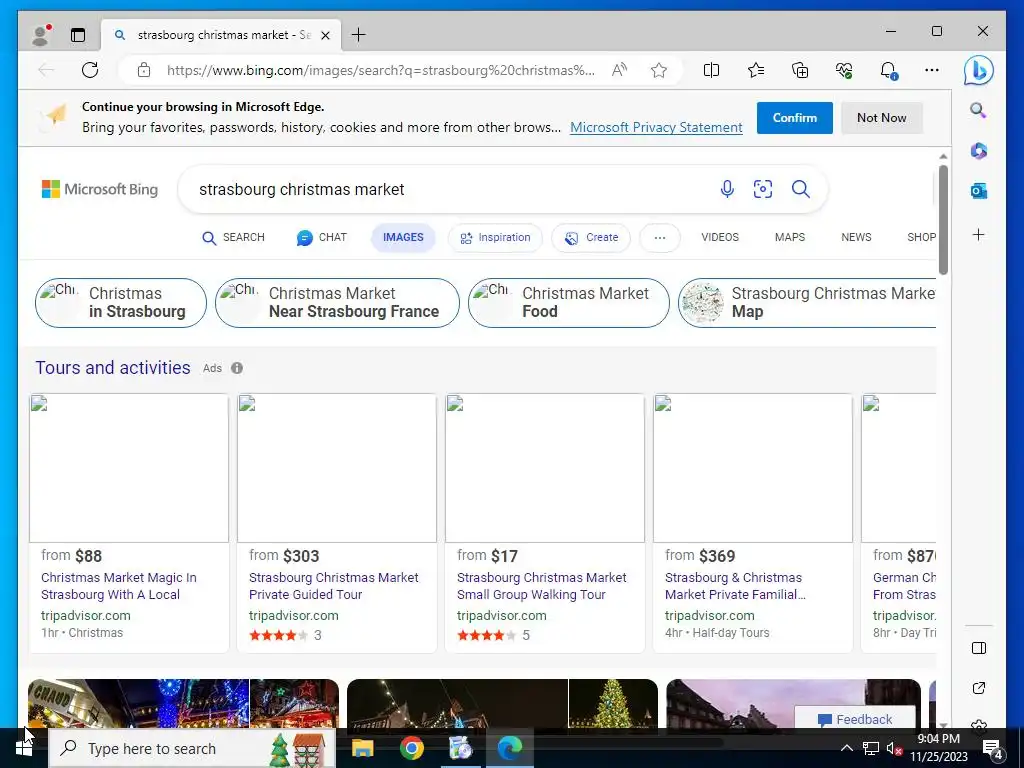1024x768 pixels.
Task: Open sidebar search icon
Action: click(978, 110)
